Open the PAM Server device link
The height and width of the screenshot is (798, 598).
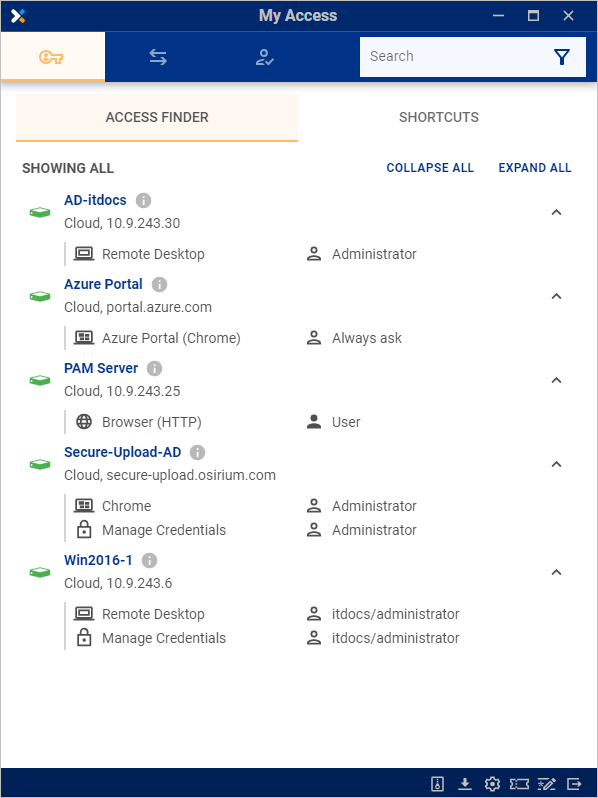(101, 368)
